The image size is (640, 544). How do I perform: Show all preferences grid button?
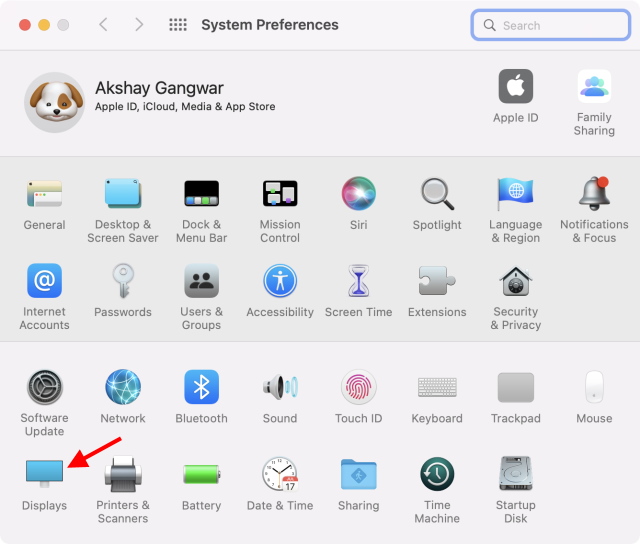[x=178, y=24]
